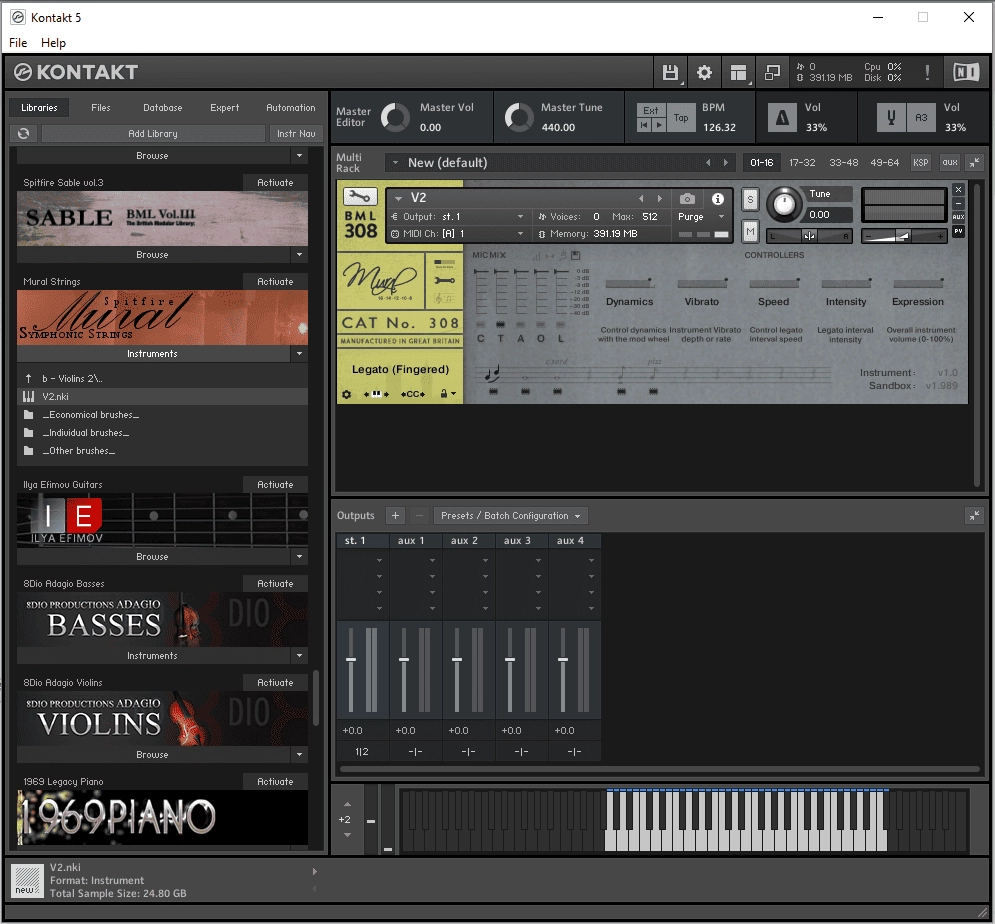Click the Tap tempo button

(681, 117)
